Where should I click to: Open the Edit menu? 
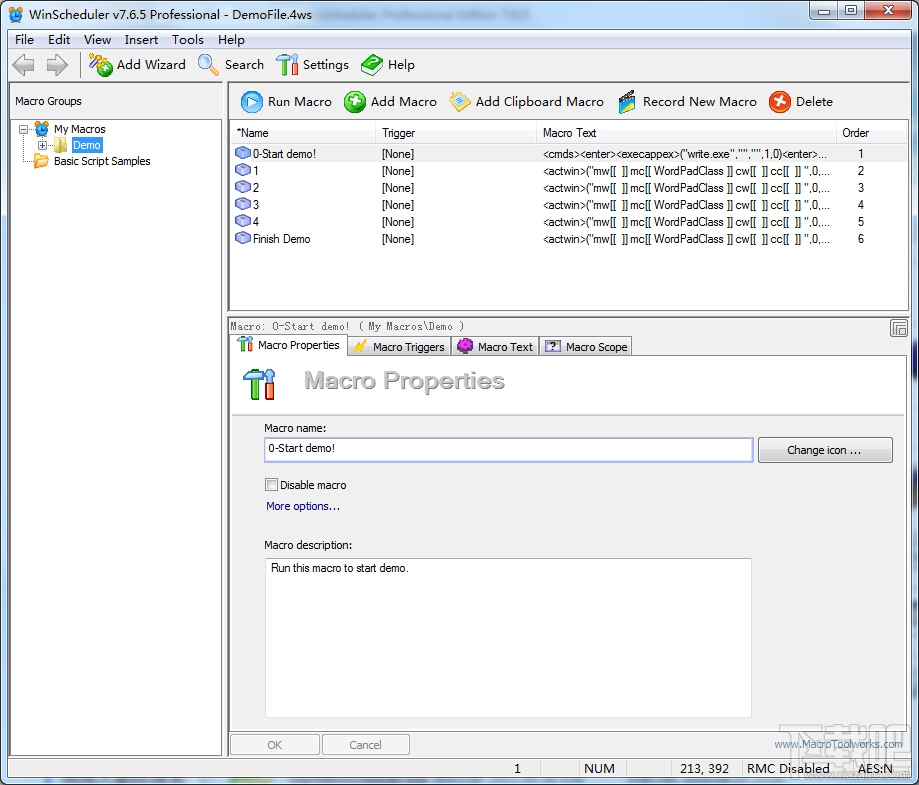coord(59,39)
